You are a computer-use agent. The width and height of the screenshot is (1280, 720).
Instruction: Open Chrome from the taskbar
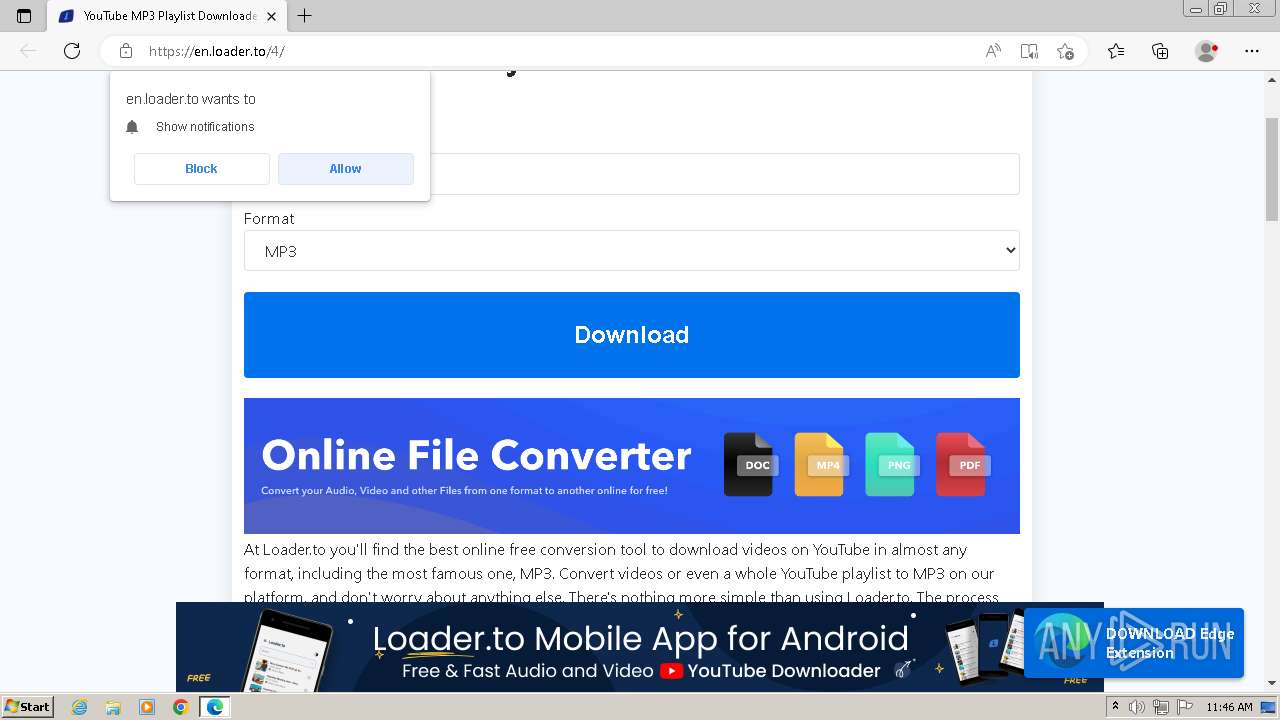(181, 707)
